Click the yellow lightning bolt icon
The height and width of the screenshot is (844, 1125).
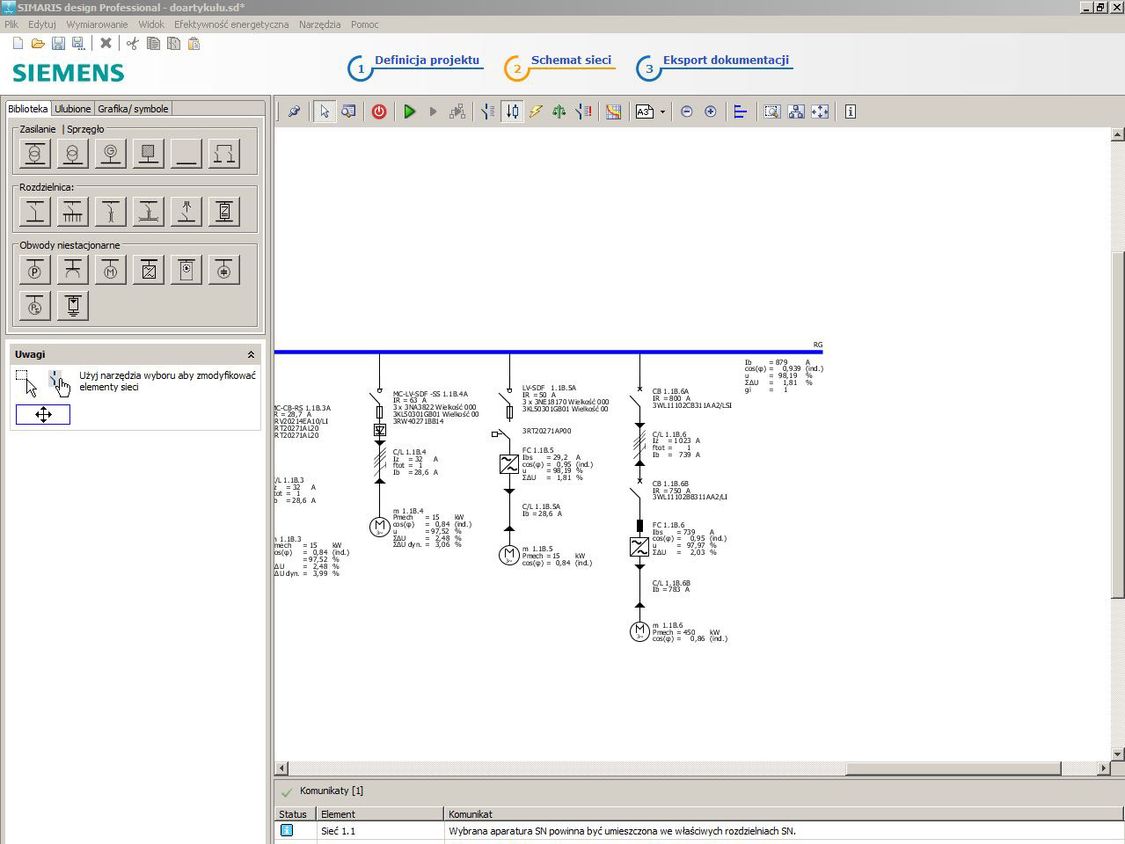(535, 111)
